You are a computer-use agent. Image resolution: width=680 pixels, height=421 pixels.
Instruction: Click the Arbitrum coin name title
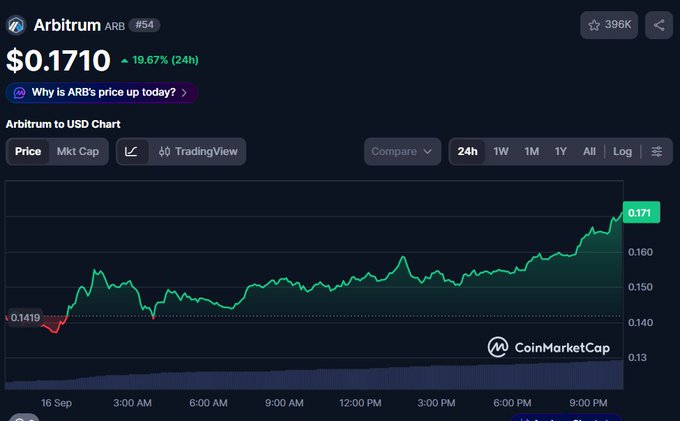(x=67, y=25)
